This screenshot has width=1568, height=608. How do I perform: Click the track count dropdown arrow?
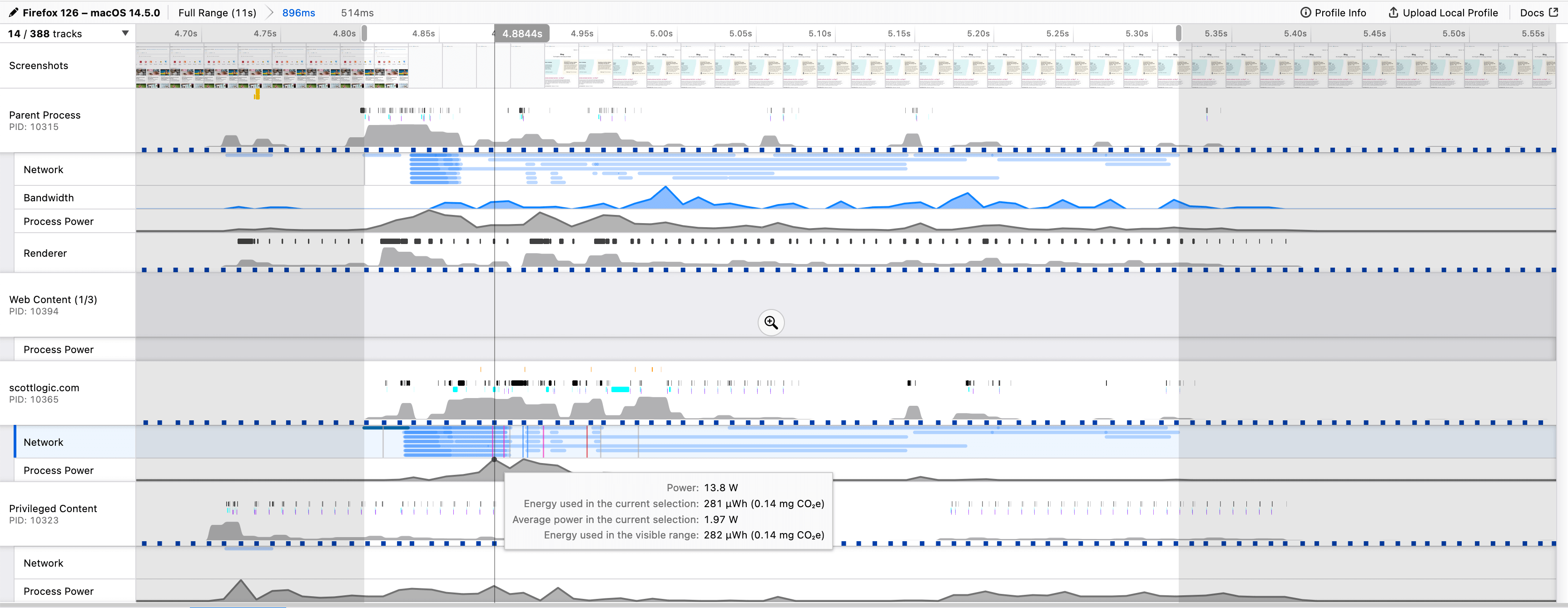(x=126, y=33)
